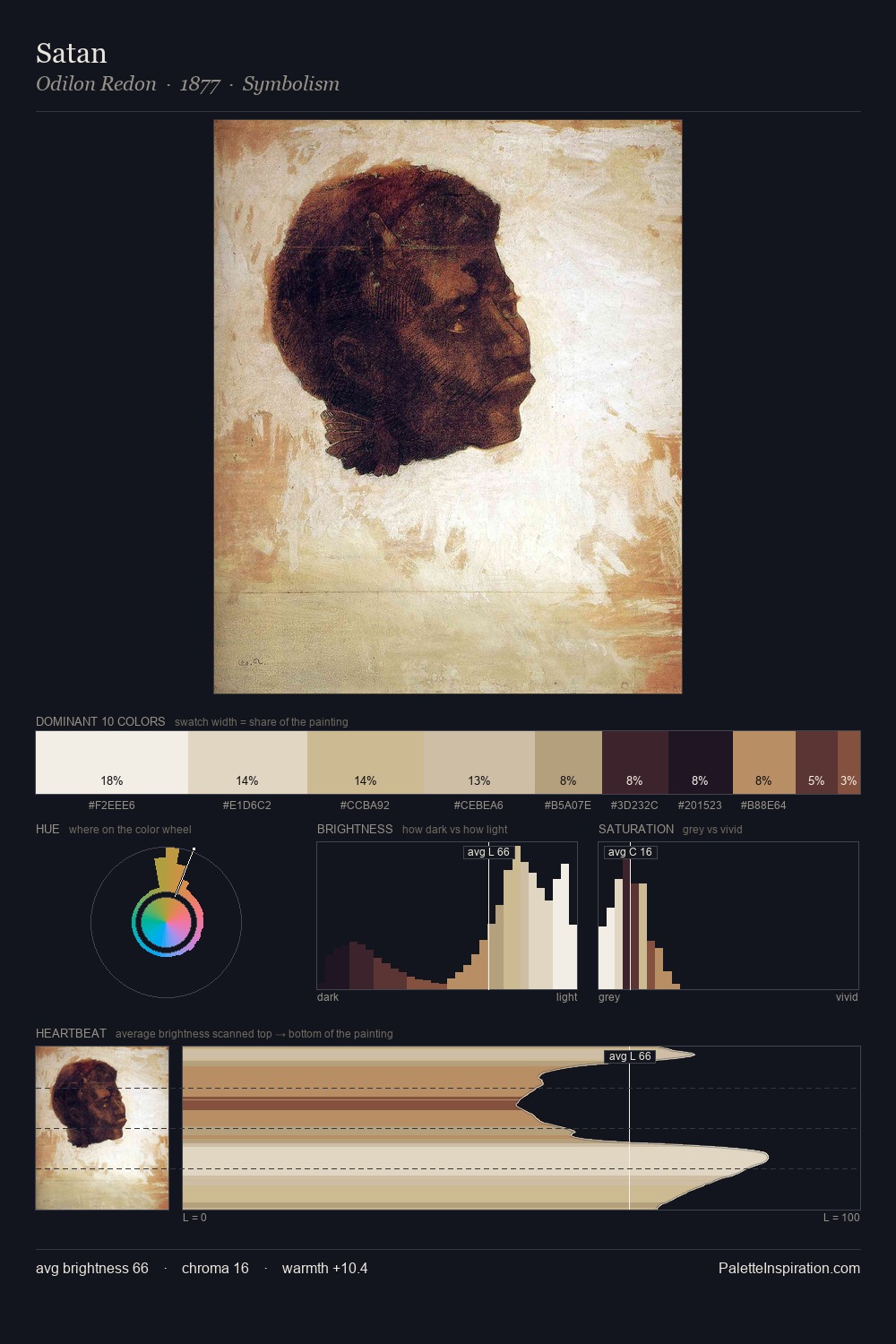The image size is (896, 1344).
Task: Click the brightness histogram chart
Action: point(447,916)
